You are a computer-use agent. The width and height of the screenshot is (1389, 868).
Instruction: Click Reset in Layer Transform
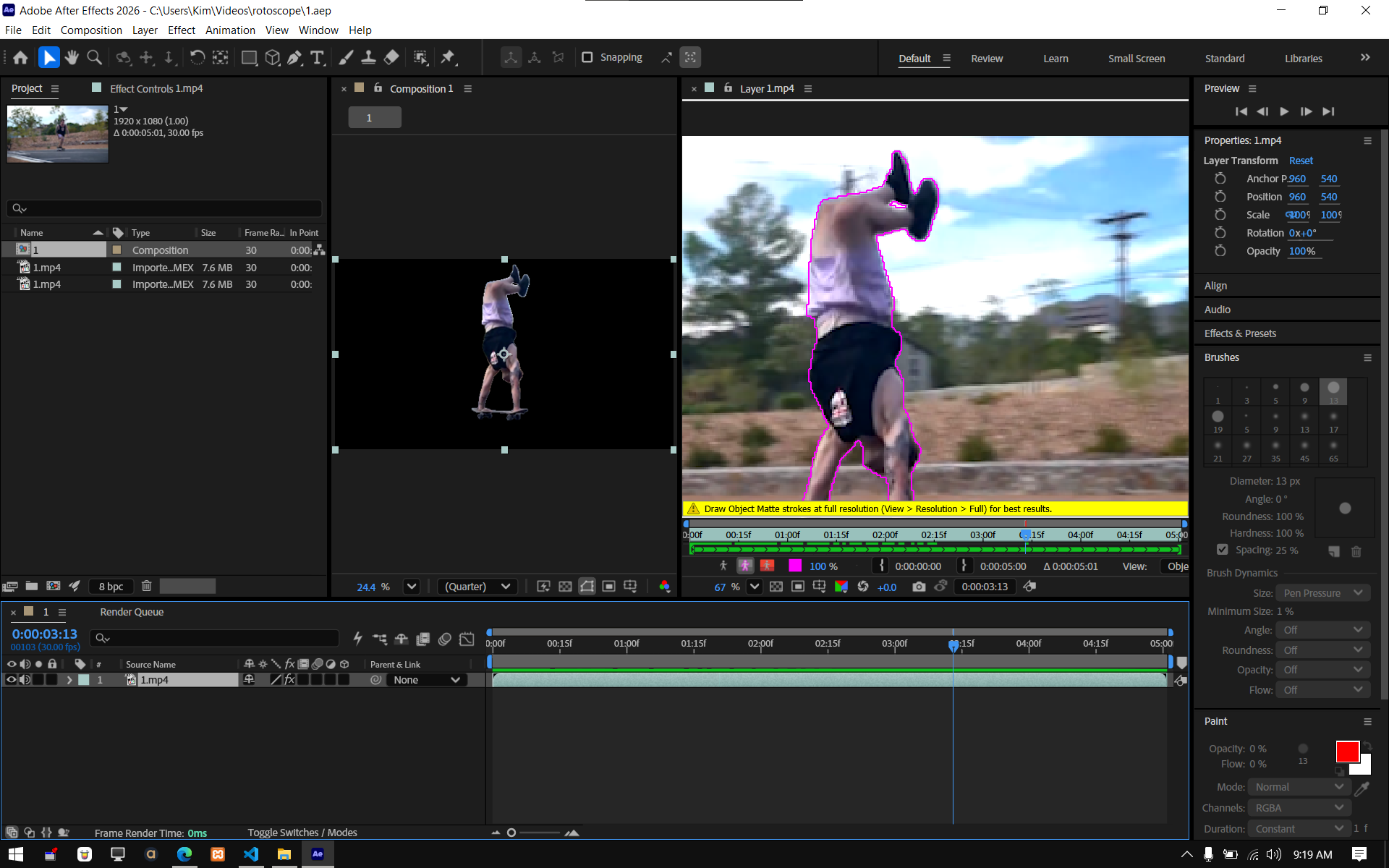[x=1300, y=161]
